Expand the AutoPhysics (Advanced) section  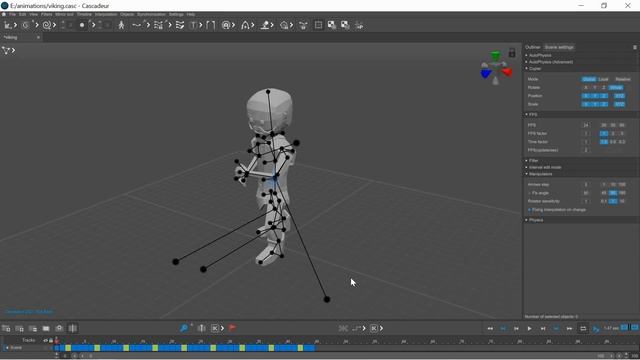(x=551, y=62)
